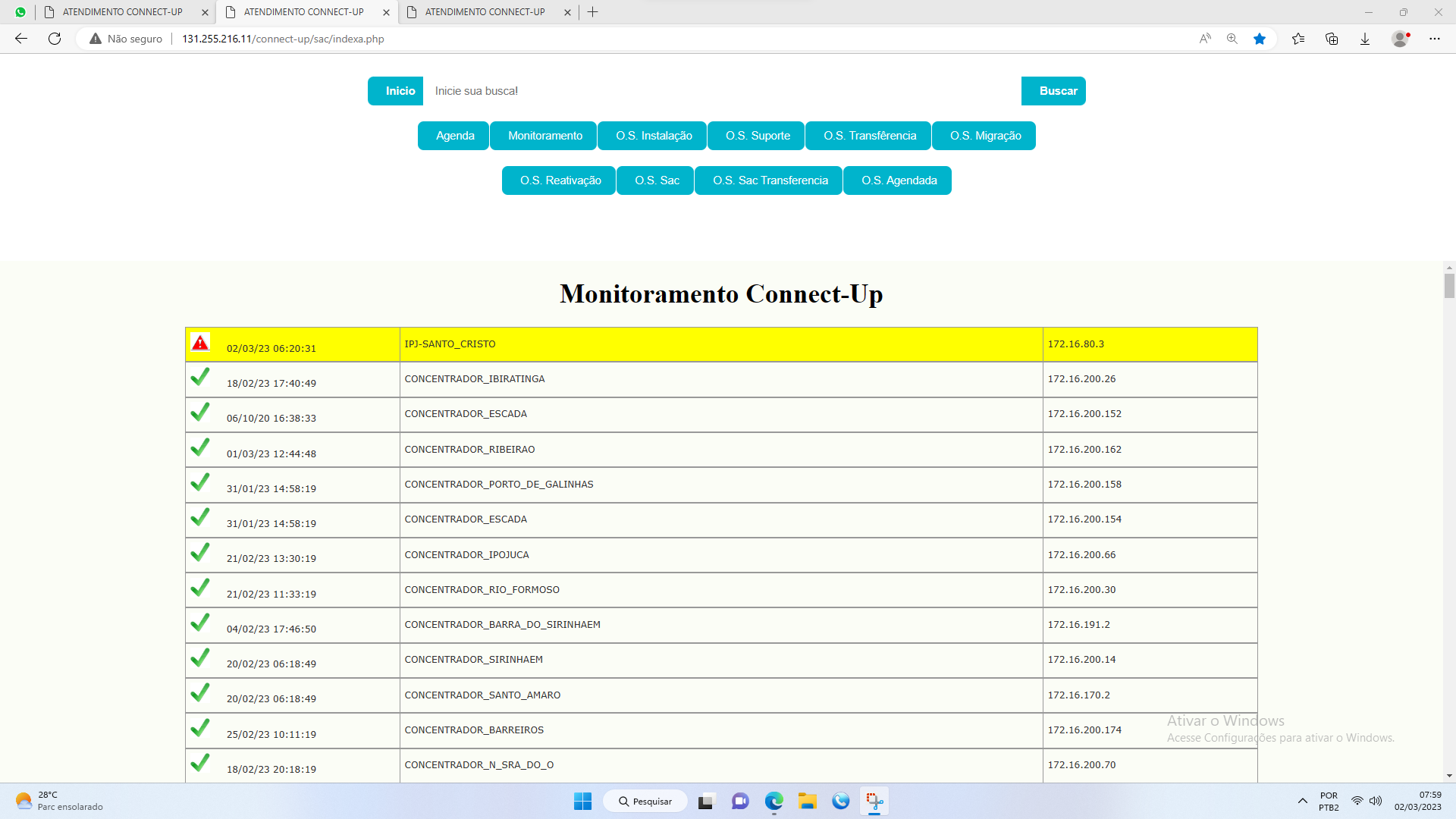Click the green checkmark beside CONCENTRADOR_RIO_FORMOSO

(x=200, y=588)
